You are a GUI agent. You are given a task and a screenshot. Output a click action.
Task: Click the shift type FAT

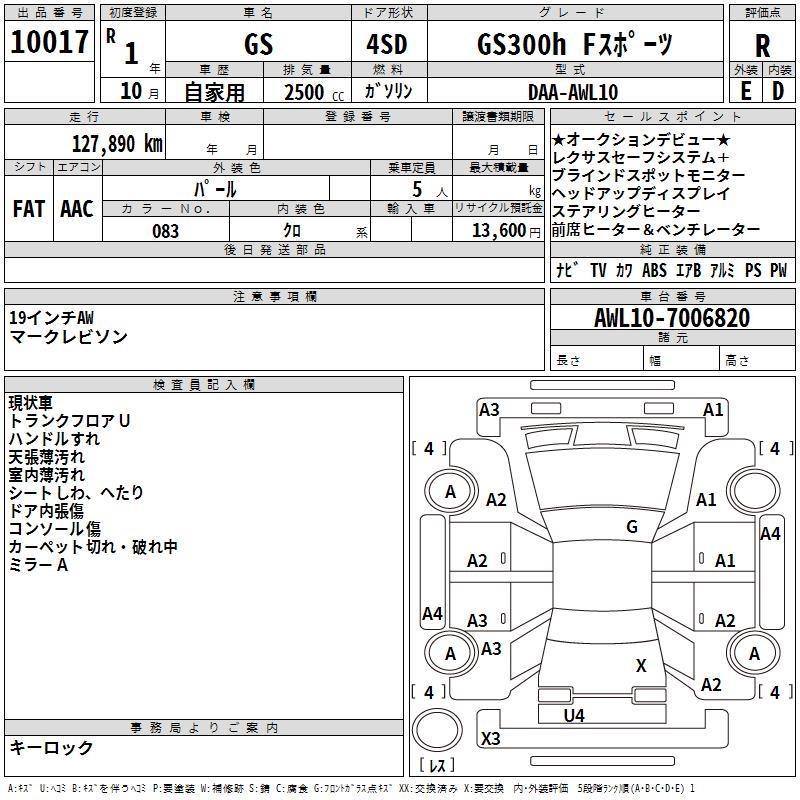[x=29, y=209]
